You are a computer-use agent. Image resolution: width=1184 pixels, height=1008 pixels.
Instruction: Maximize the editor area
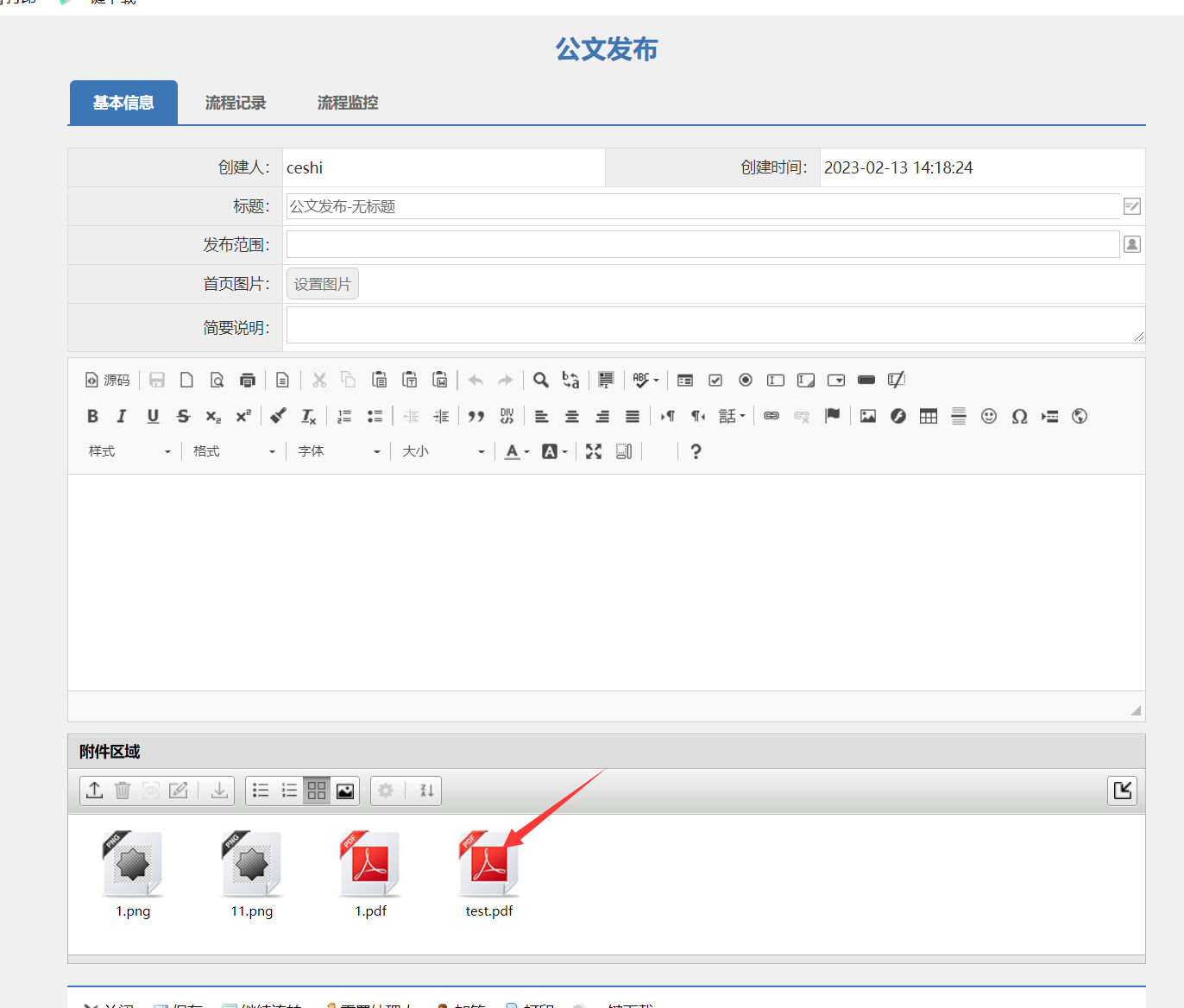pos(594,451)
